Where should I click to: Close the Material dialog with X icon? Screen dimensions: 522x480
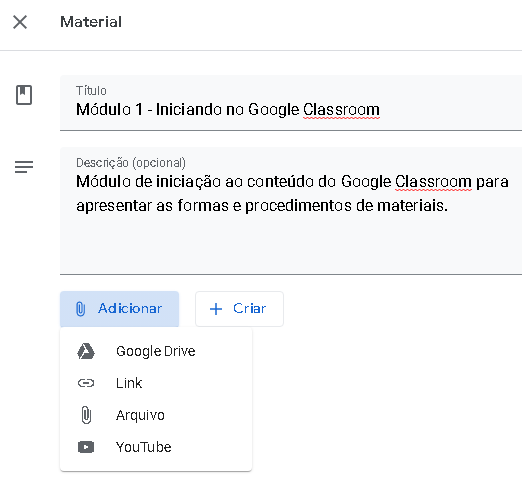(20, 22)
